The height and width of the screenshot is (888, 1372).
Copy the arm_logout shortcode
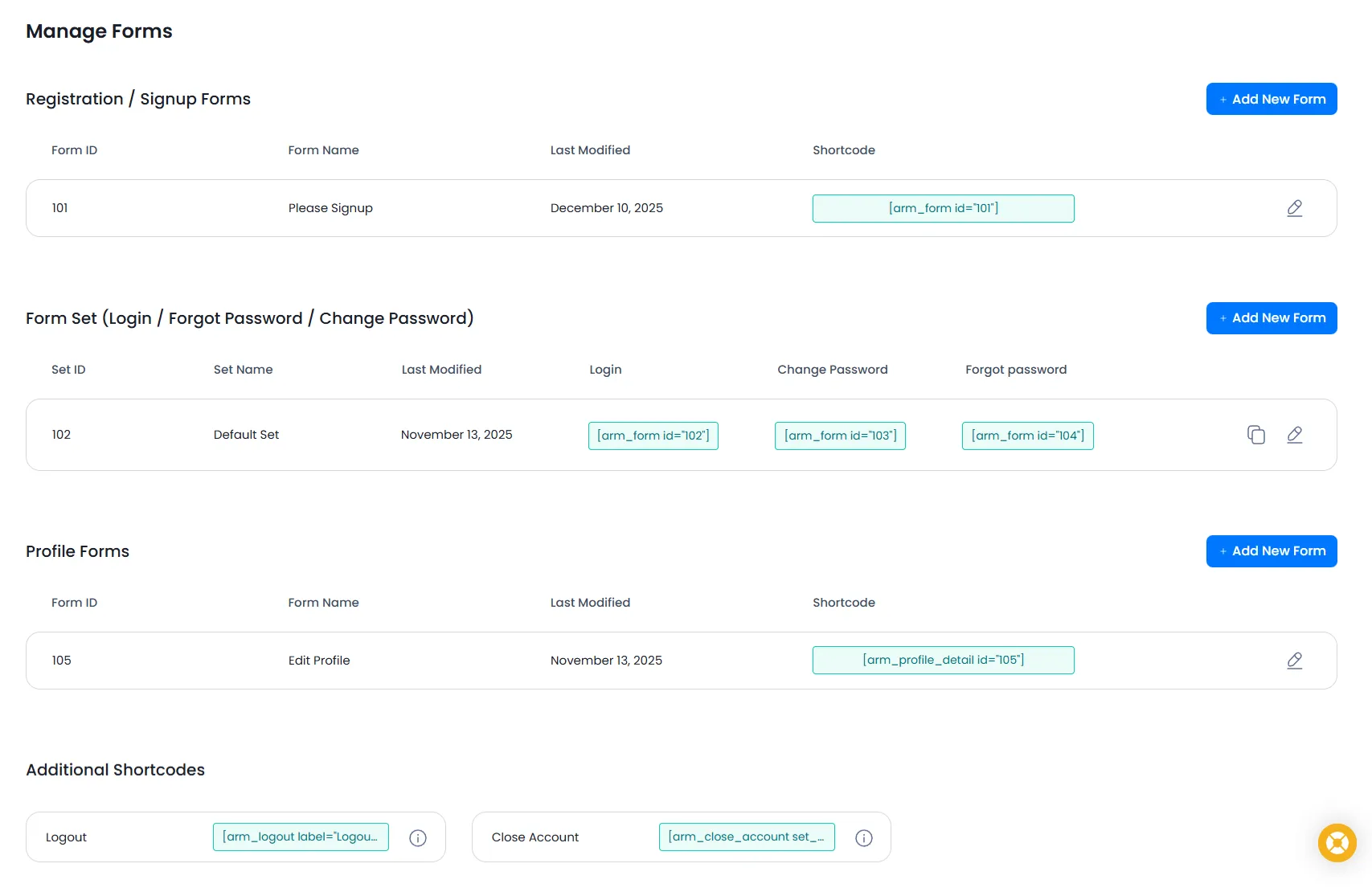(x=301, y=837)
